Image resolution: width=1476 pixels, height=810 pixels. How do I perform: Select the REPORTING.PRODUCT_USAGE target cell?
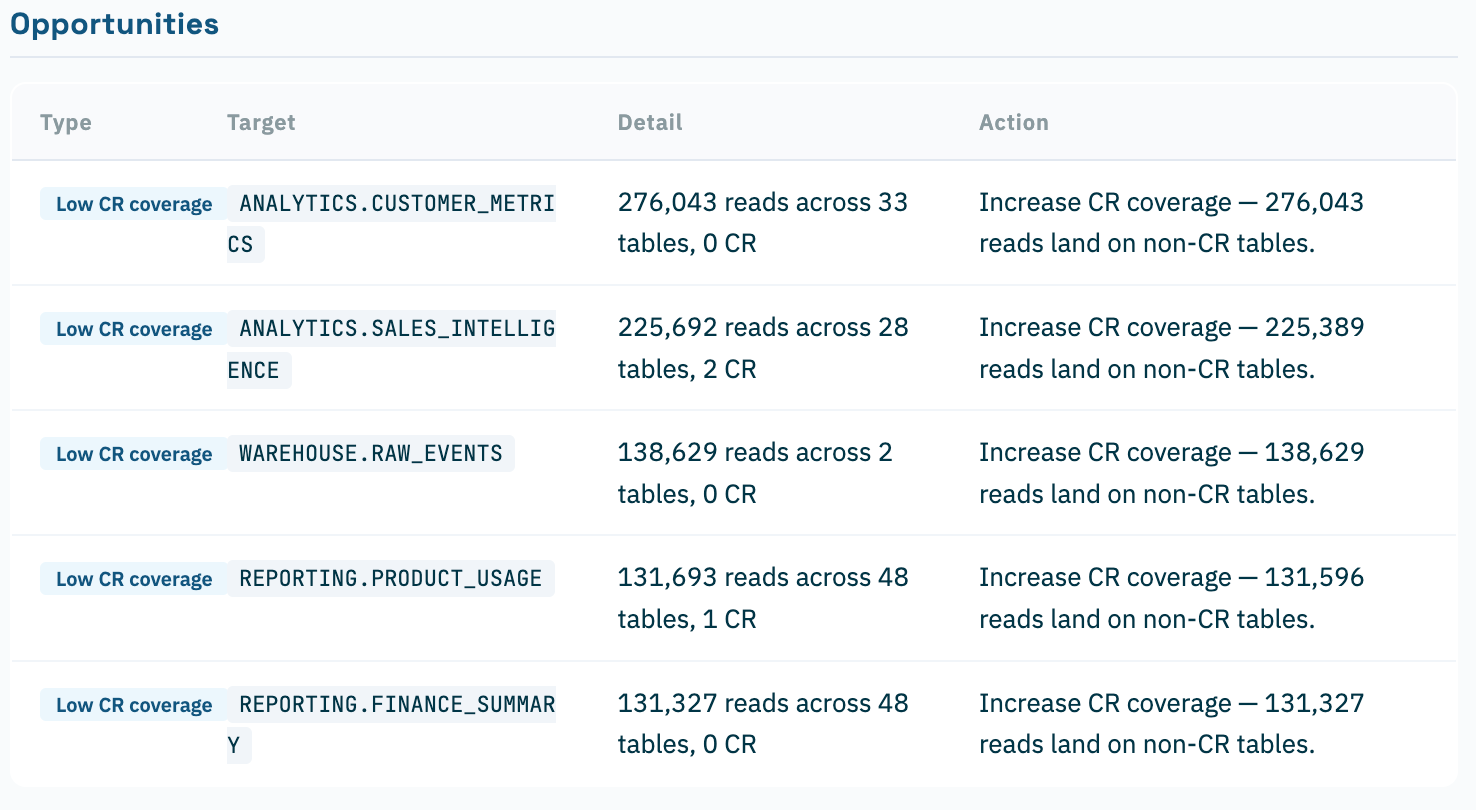pos(391,579)
